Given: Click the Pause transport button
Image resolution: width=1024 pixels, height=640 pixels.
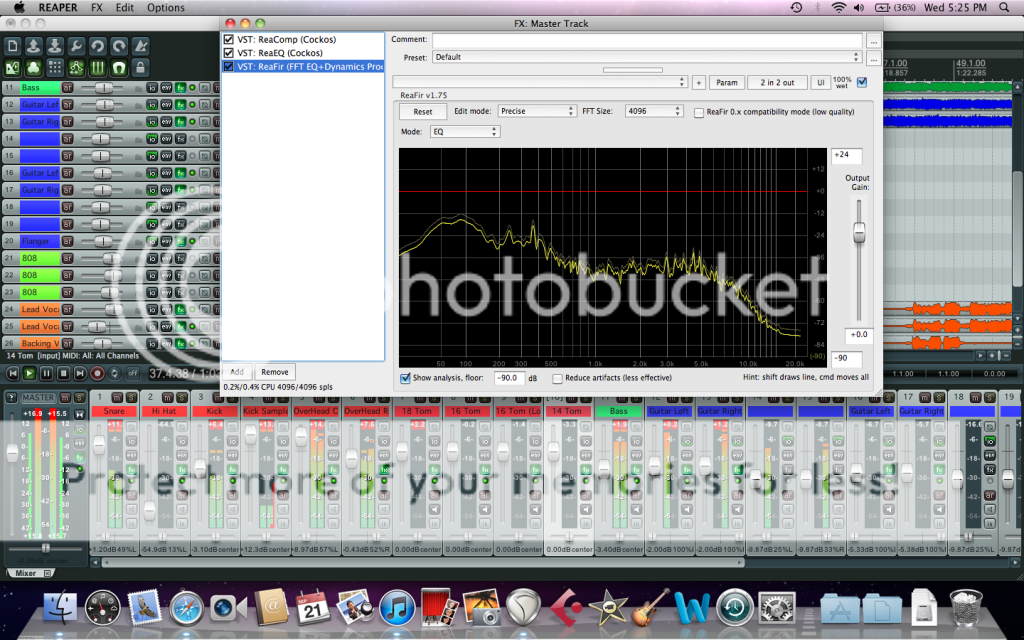Looking at the screenshot, I should click(x=46, y=373).
